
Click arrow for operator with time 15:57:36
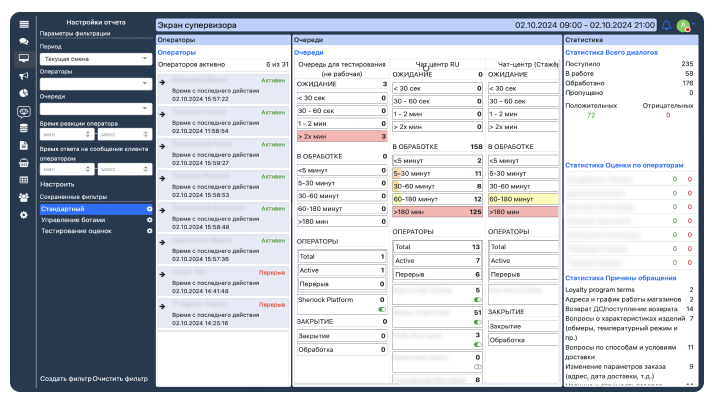click(162, 242)
